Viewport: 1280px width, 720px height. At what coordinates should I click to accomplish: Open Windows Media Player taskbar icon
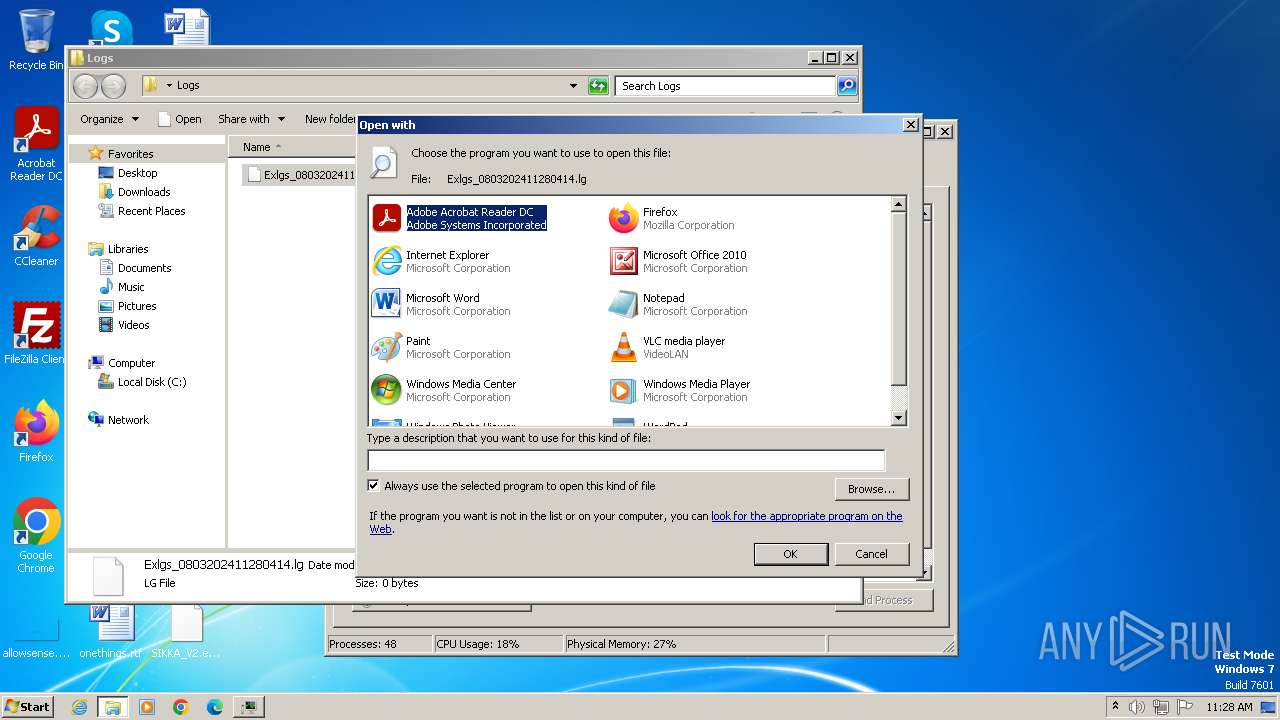(x=147, y=707)
